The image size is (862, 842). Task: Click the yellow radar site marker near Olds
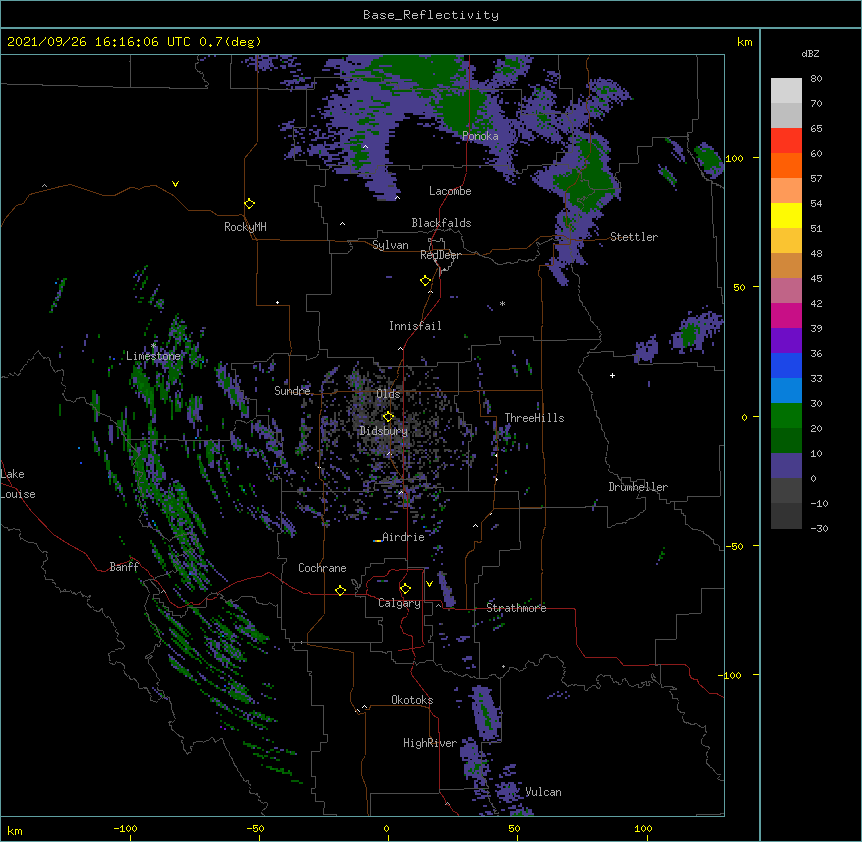tap(388, 416)
